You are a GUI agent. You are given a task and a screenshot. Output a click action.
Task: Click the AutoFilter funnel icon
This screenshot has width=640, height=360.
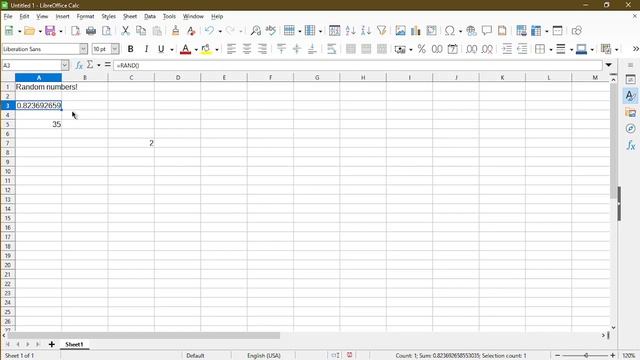click(x=382, y=31)
